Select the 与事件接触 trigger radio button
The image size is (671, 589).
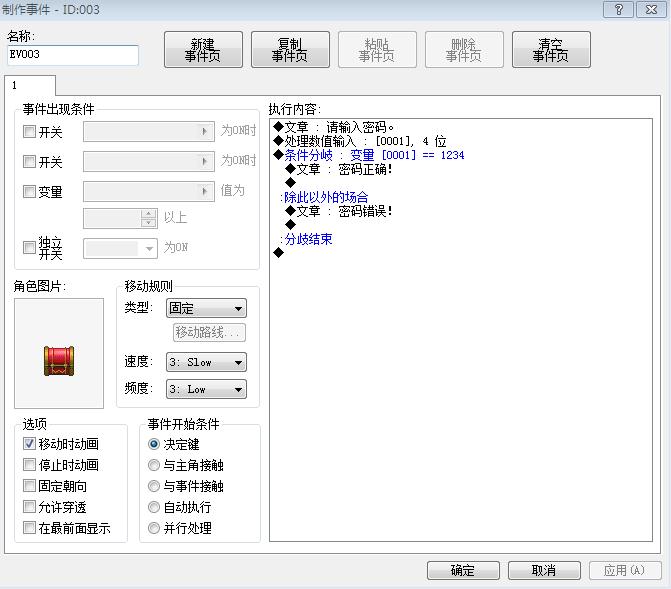click(x=154, y=486)
